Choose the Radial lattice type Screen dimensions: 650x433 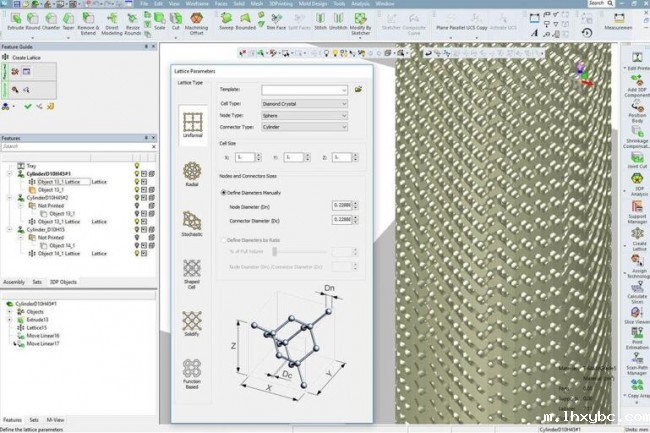click(x=192, y=174)
